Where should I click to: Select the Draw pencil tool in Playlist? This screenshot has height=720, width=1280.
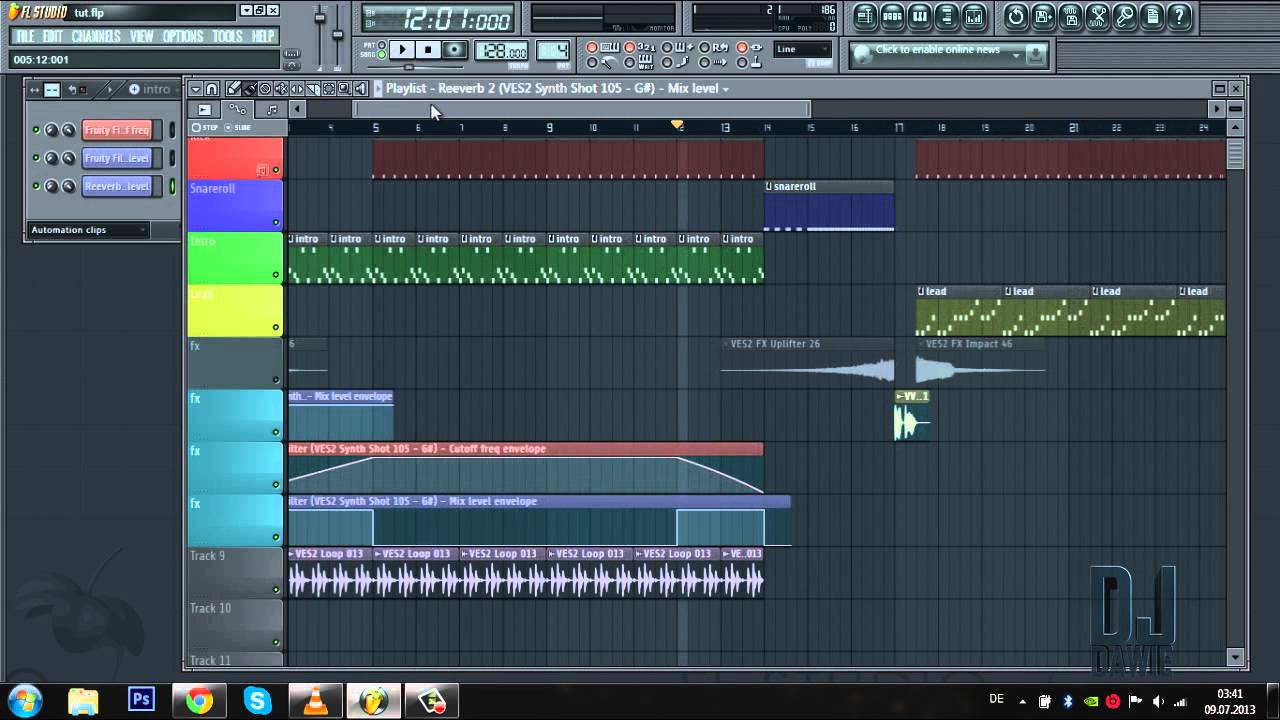(234, 89)
